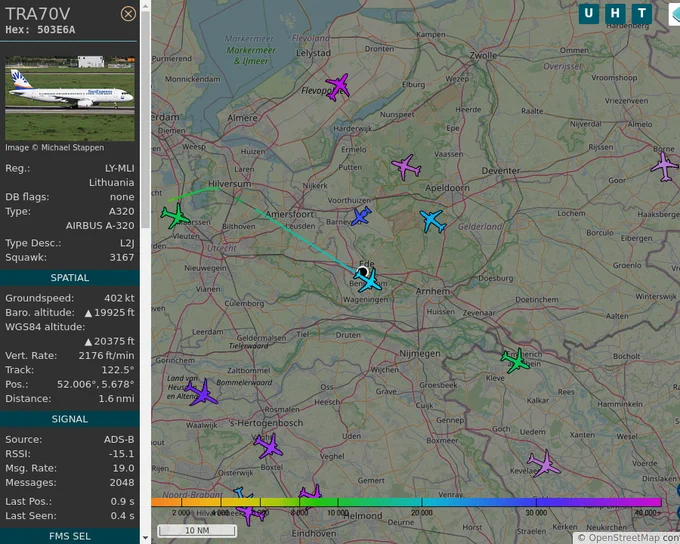
Task: Select the purple aircraft near Vught
Action: (x=268, y=446)
